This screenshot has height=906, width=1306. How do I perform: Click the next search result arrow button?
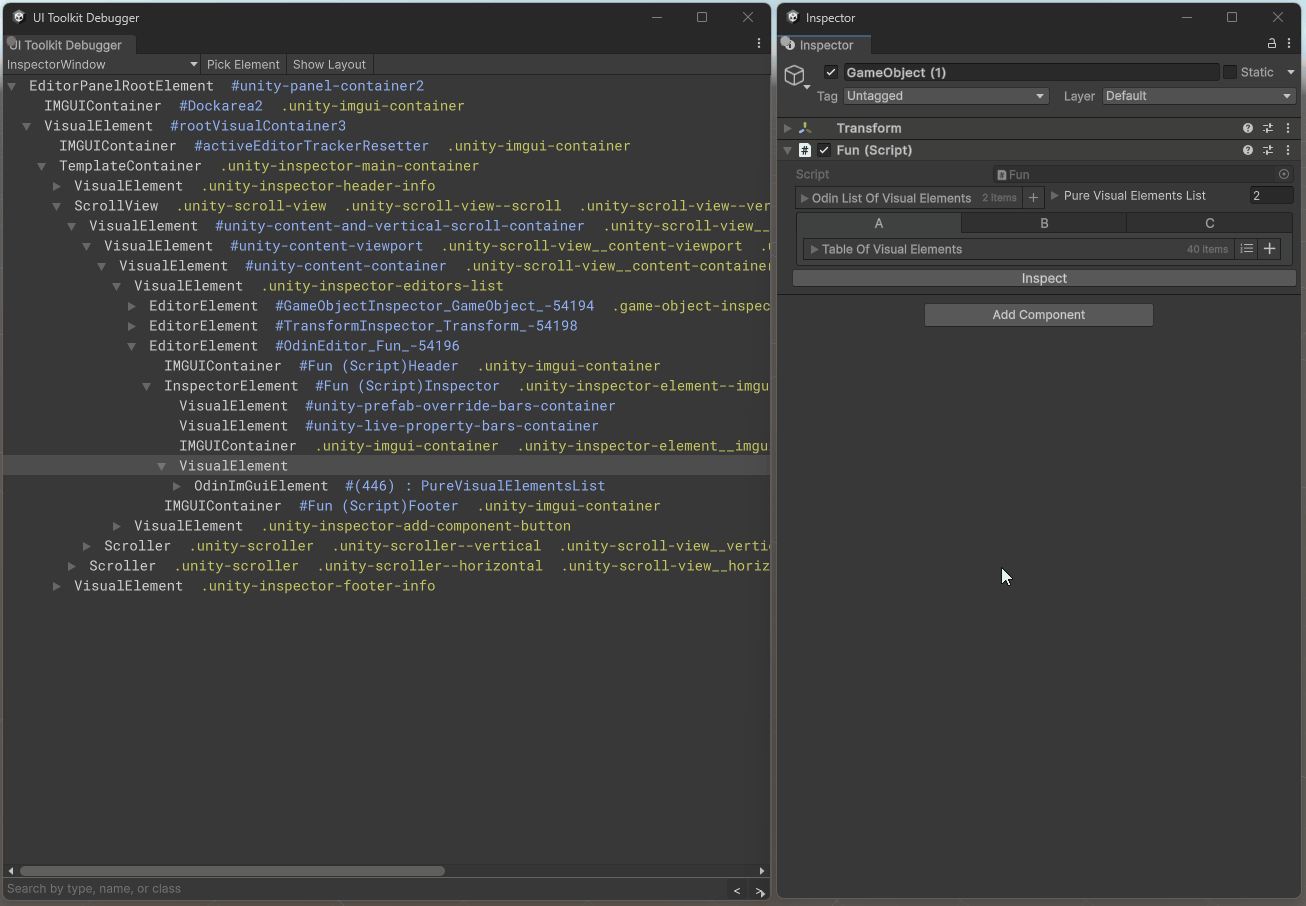(759, 891)
